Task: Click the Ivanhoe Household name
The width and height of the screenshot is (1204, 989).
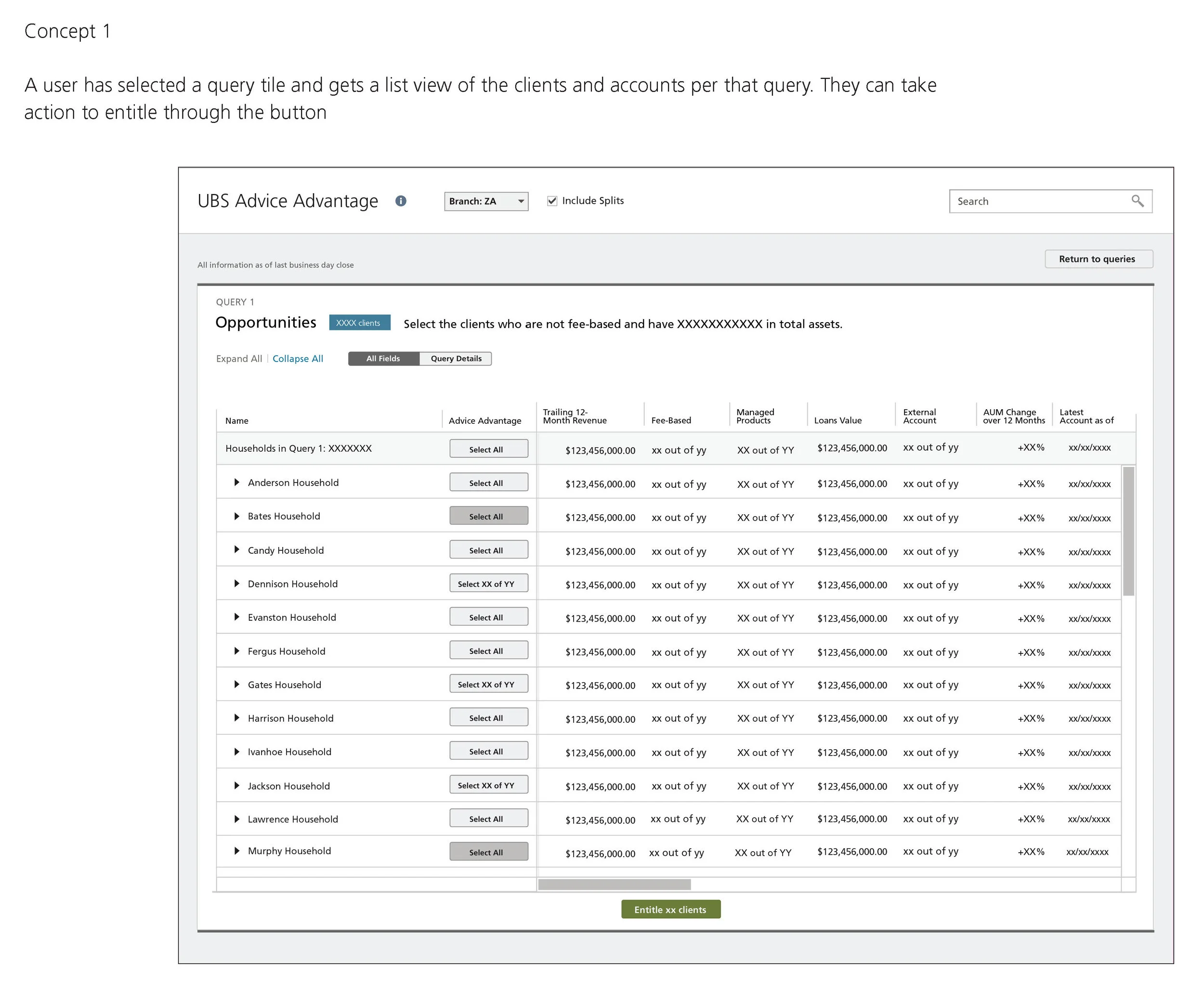Action: point(289,752)
